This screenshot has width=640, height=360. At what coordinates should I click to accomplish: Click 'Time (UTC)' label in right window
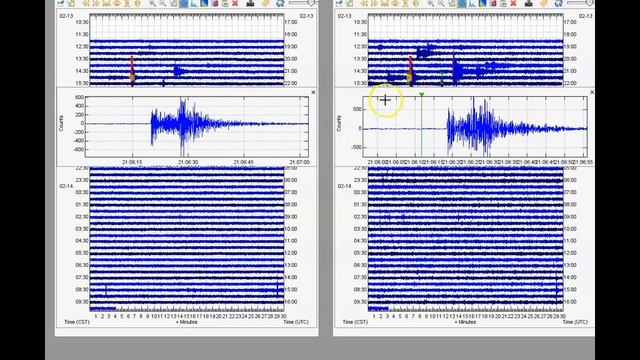(575, 322)
